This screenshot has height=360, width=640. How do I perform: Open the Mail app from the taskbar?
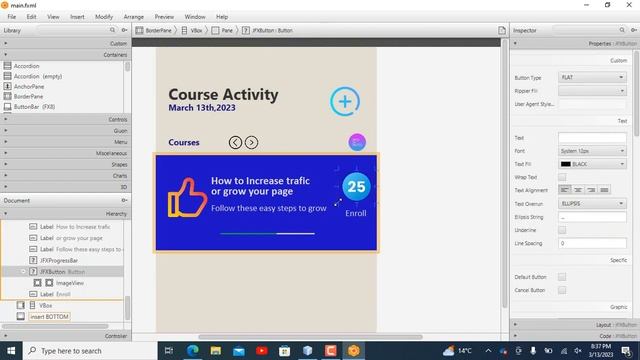(x=239, y=351)
